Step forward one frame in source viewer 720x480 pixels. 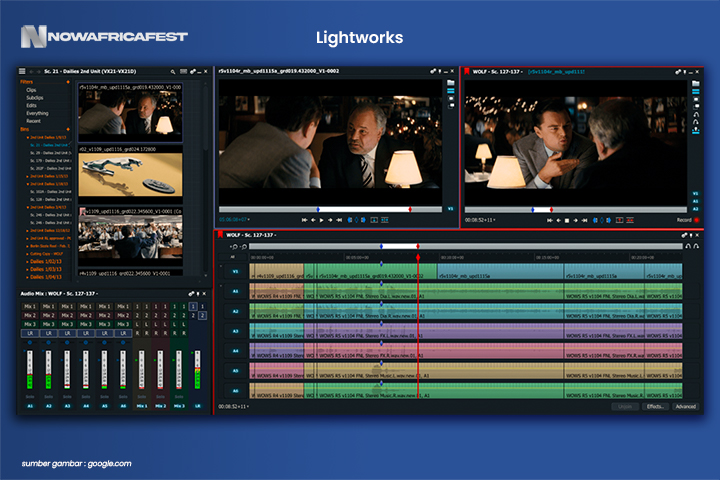coord(330,220)
